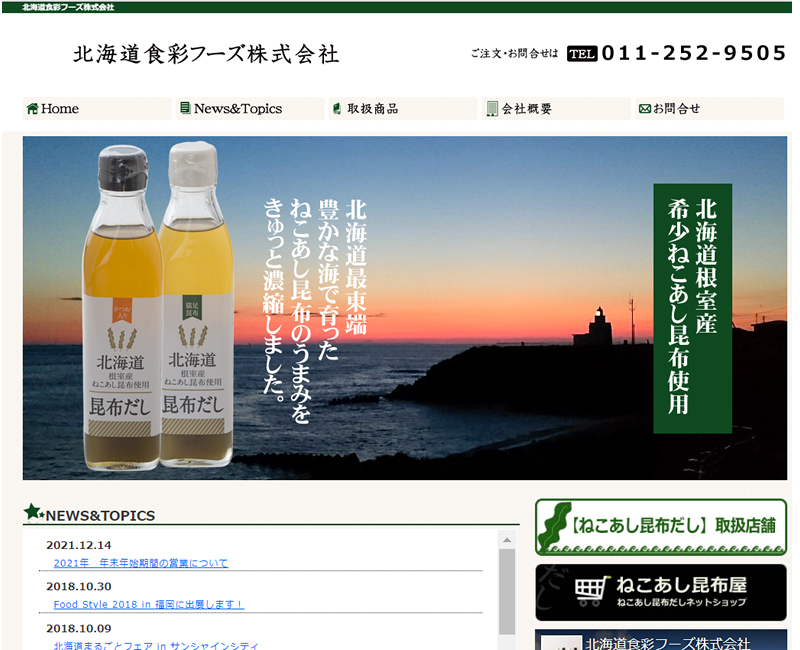
Task: Open the 取扱商品 menu item
Action: point(403,109)
